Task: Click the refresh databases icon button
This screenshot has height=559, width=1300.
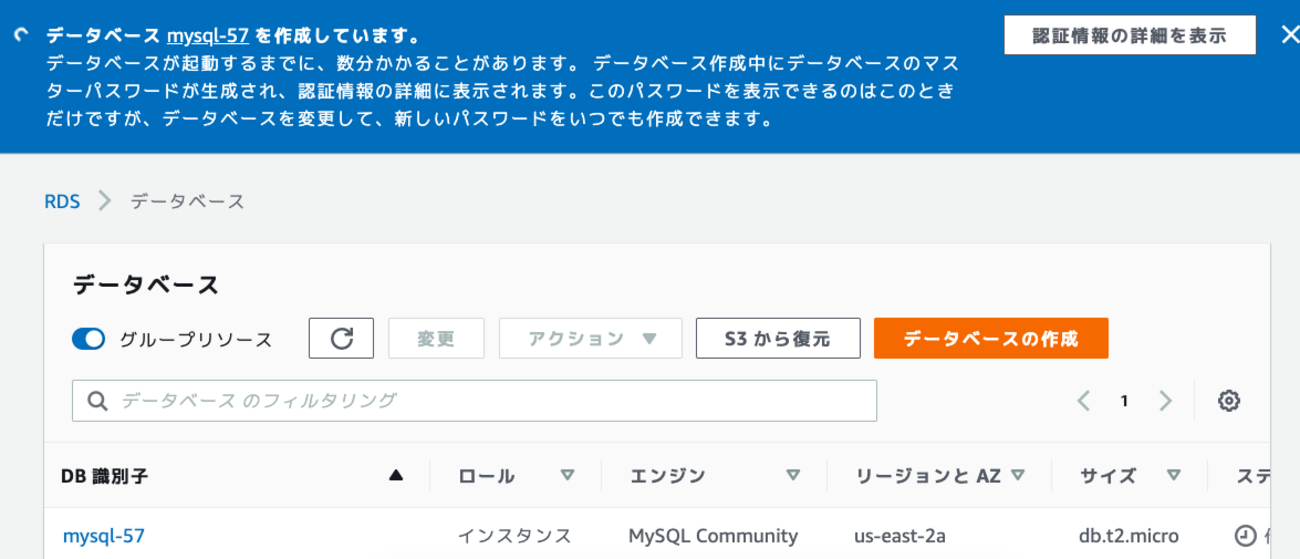Action: pyautogui.click(x=341, y=338)
